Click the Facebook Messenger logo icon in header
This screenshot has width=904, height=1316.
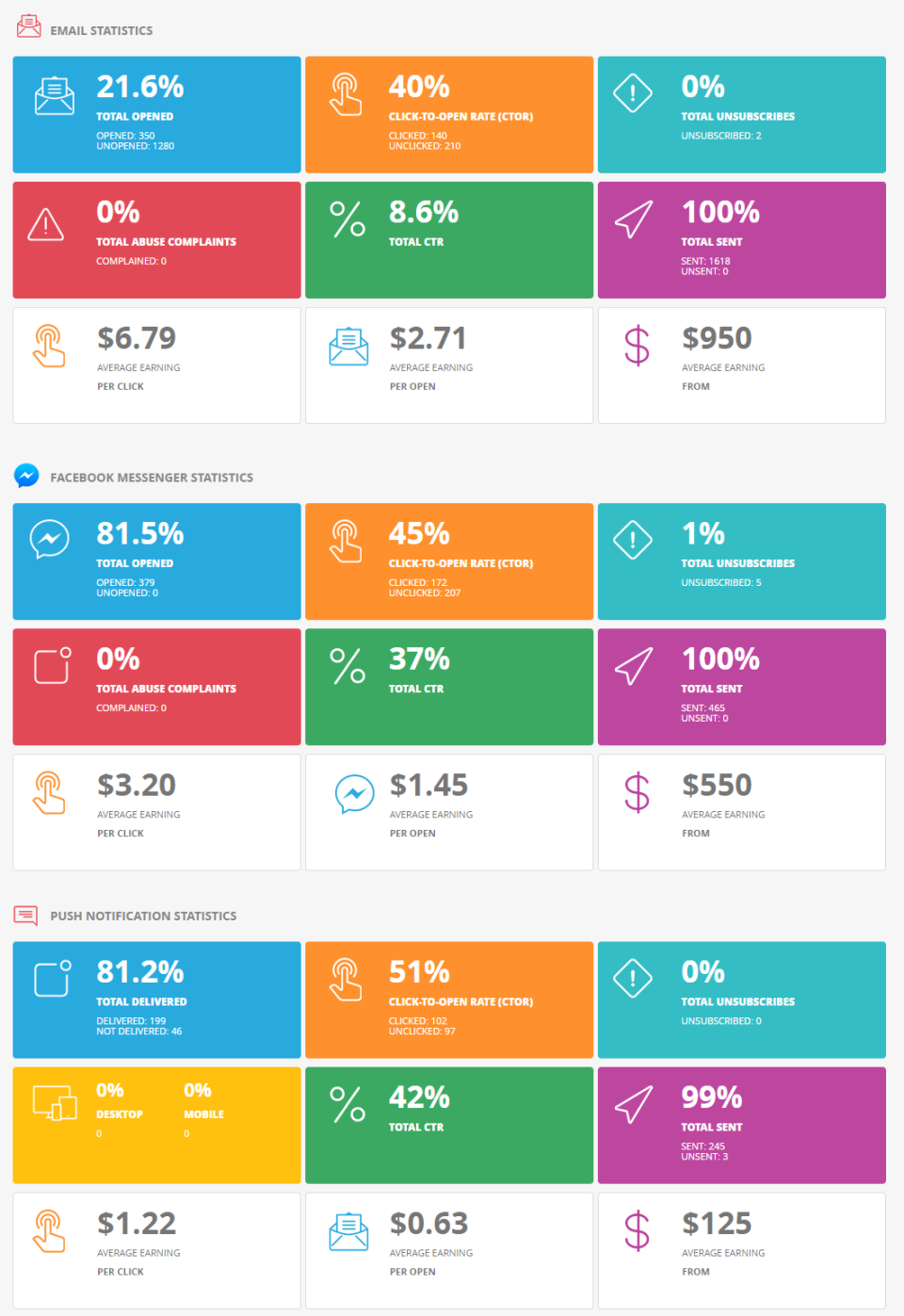point(26,476)
